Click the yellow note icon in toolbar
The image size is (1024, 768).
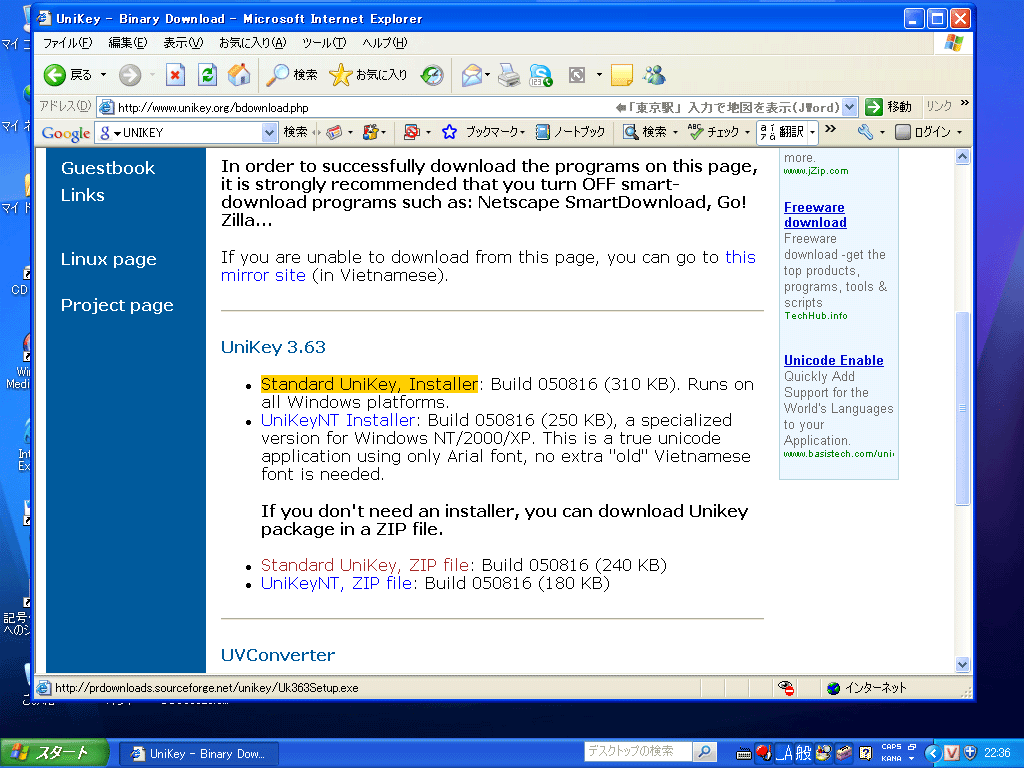621,75
